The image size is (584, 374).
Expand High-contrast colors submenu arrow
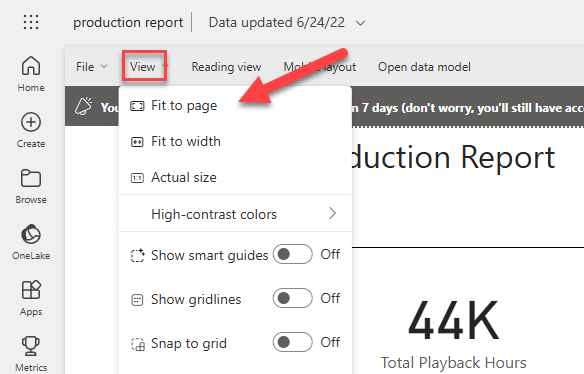click(332, 213)
